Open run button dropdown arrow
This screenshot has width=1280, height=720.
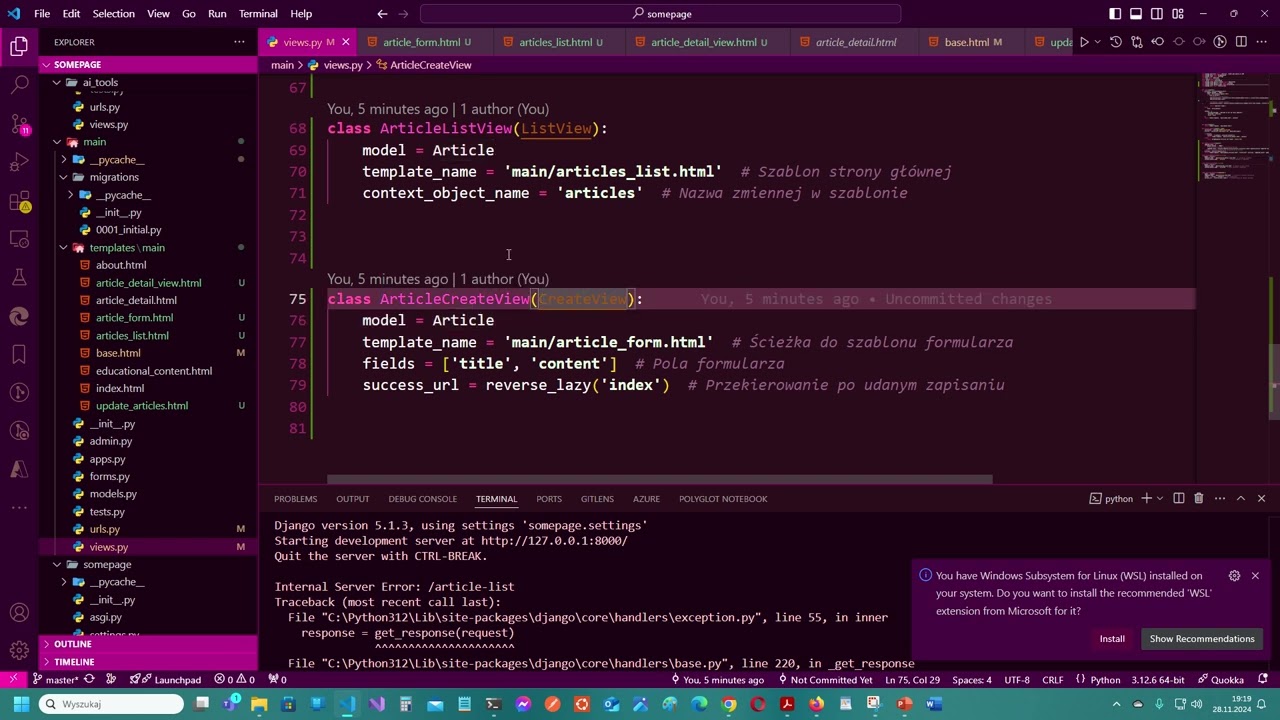[1097, 42]
